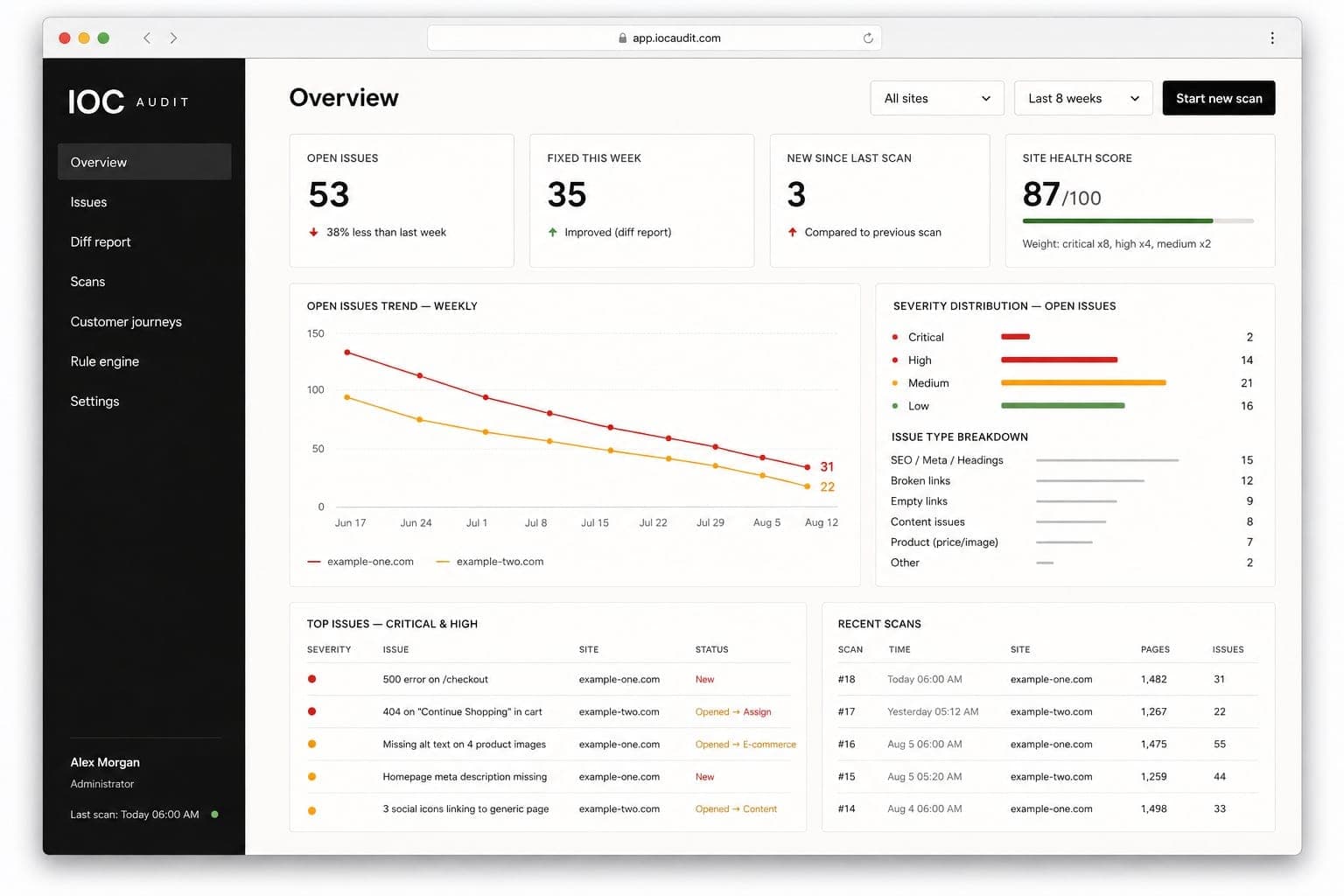Open scan #15 in Recent Scans
This screenshot has height=896, width=1344.
pos(1047,776)
